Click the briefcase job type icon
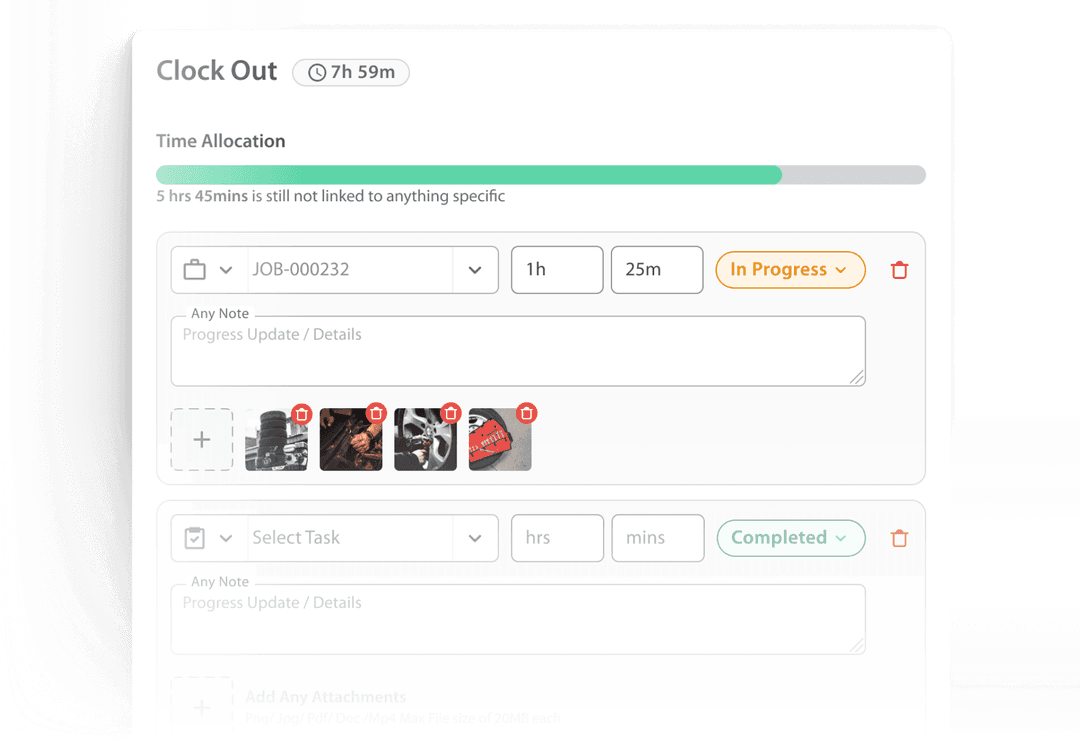This screenshot has height=749, width=1080. coord(195,269)
